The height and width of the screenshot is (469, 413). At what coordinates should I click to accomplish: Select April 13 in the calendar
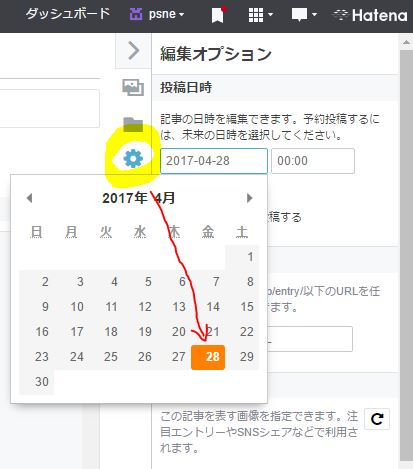(174, 307)
